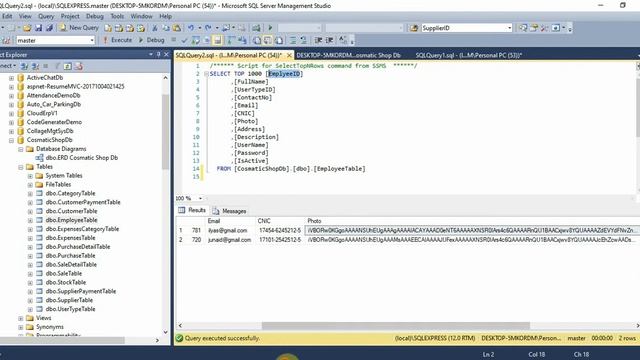Click the Object Explorer Refresh icon

pos(67,66)
